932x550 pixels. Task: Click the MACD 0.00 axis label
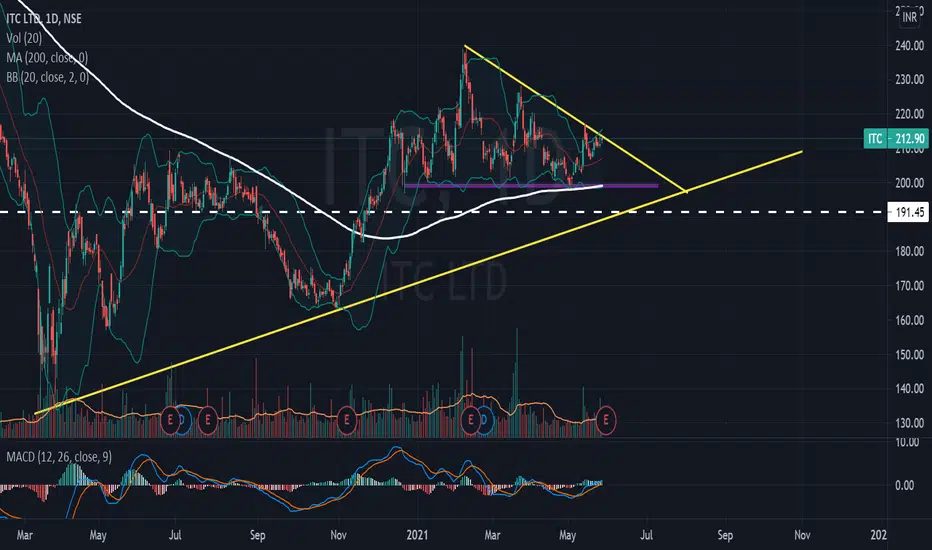tap(905, 485)
